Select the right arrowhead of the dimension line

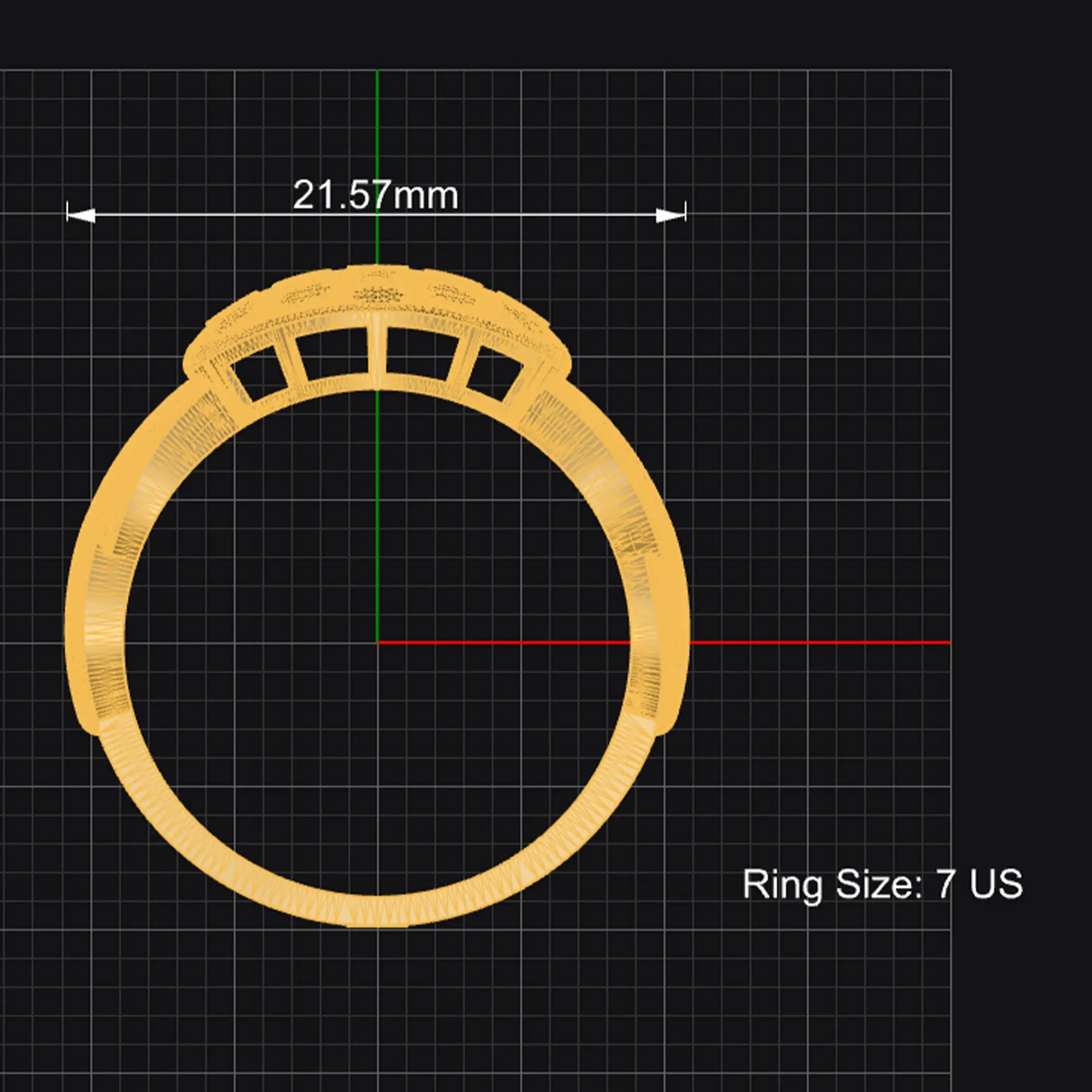coord(671,215)
